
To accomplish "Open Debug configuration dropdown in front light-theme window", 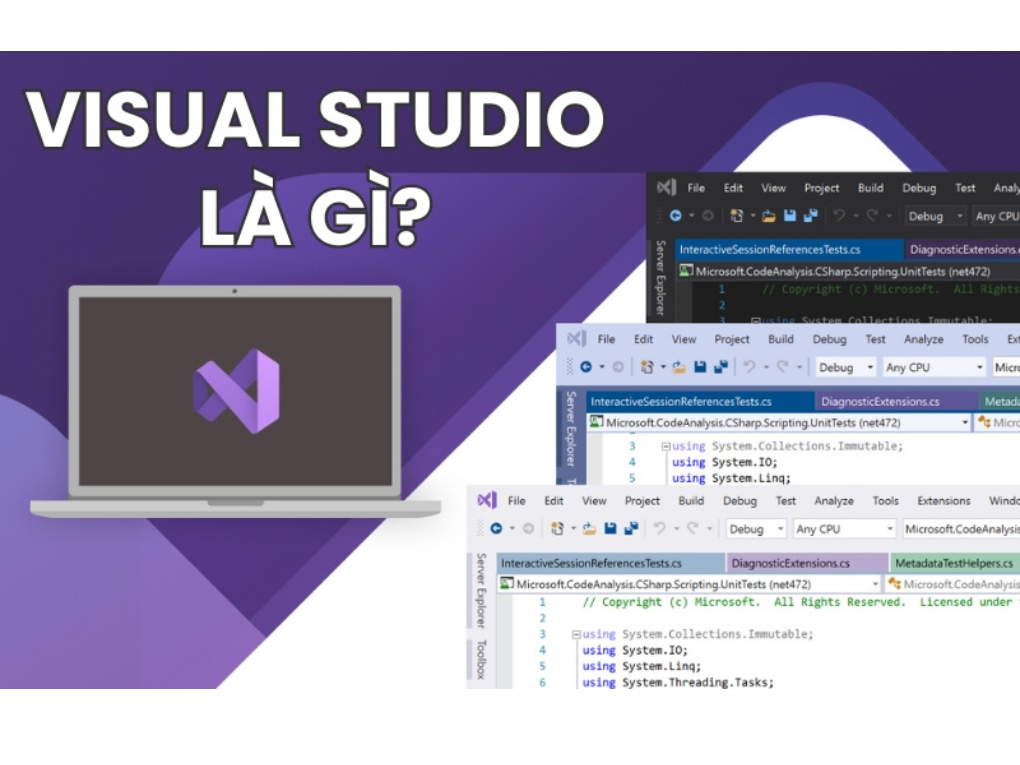I will (755, 529).
